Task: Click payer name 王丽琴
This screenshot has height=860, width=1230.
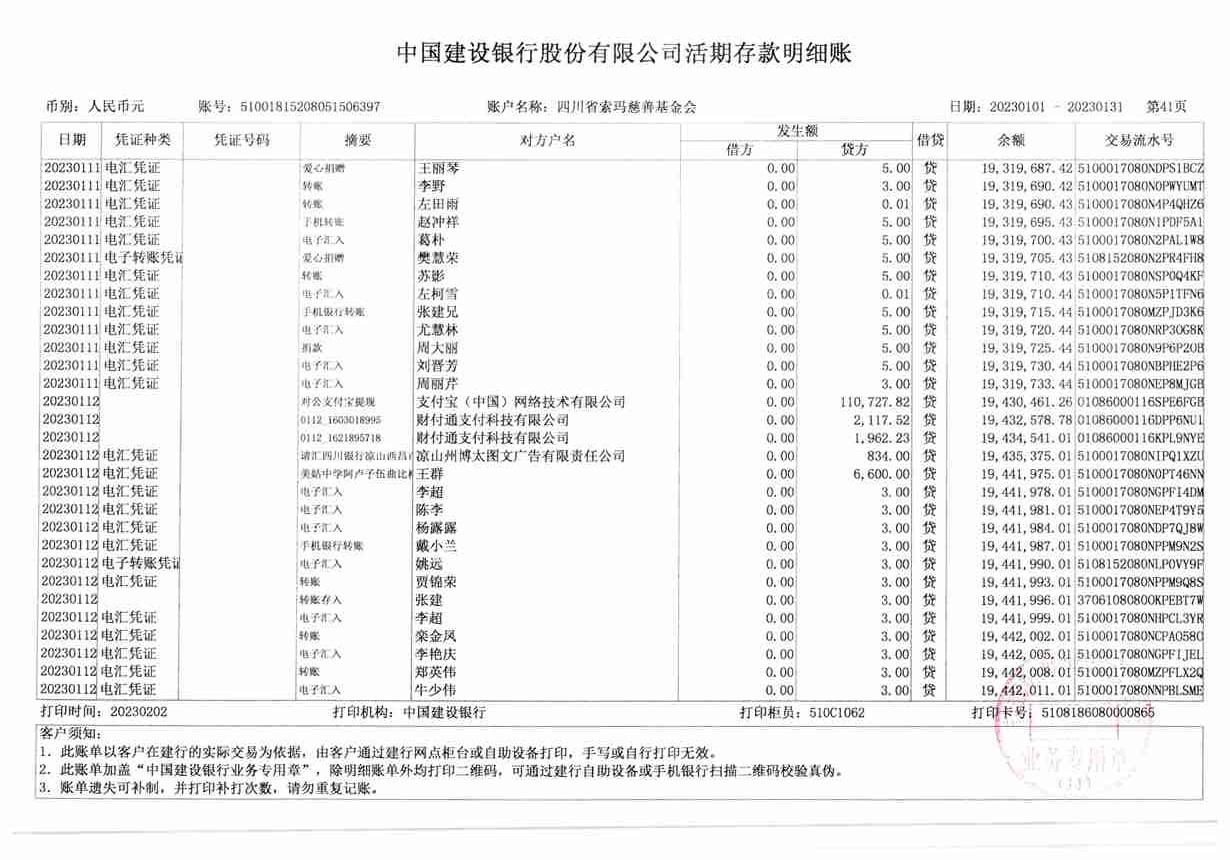Action: [437, 169]
